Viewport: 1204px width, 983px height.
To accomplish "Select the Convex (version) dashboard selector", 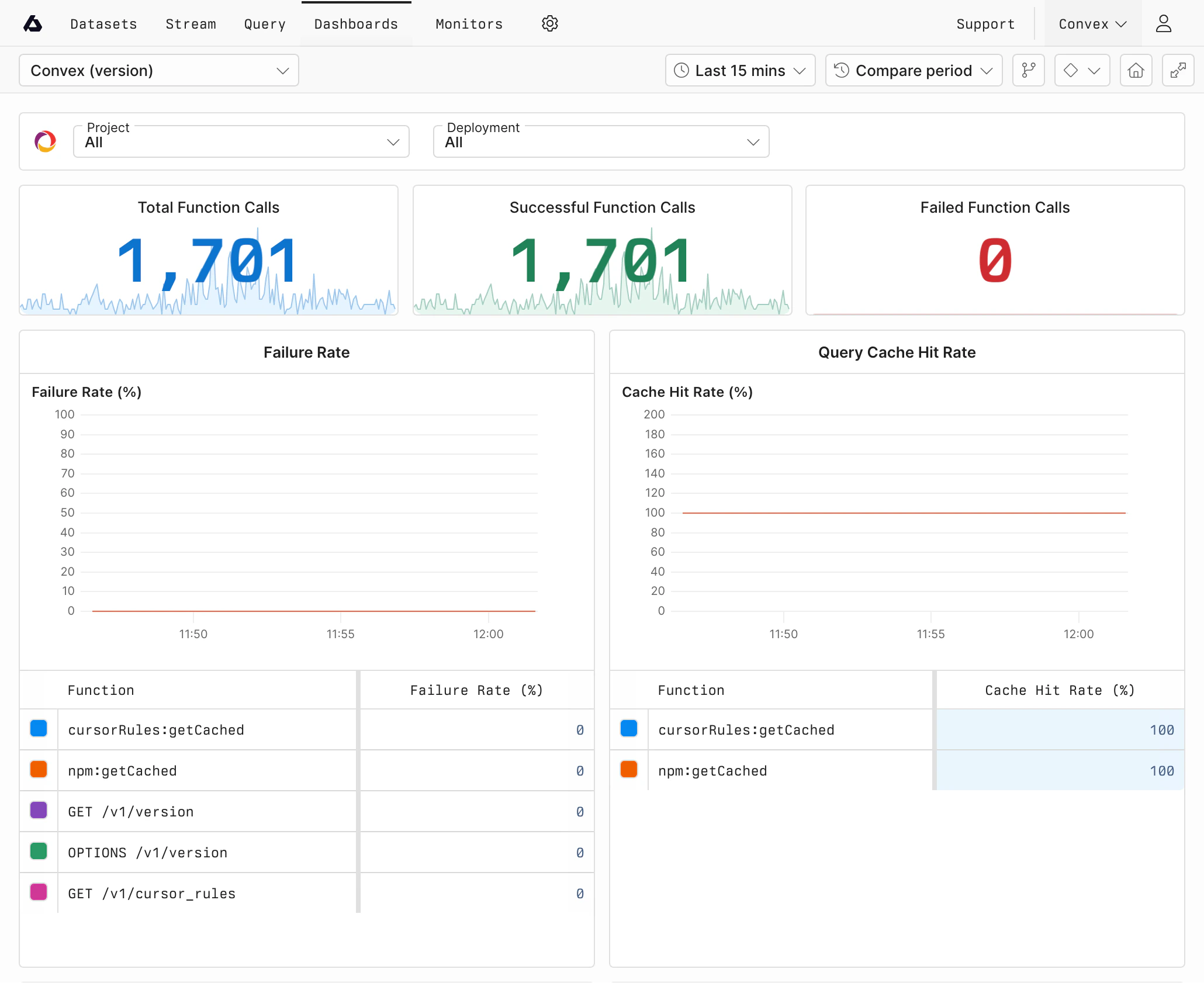I will pos(158,70).
